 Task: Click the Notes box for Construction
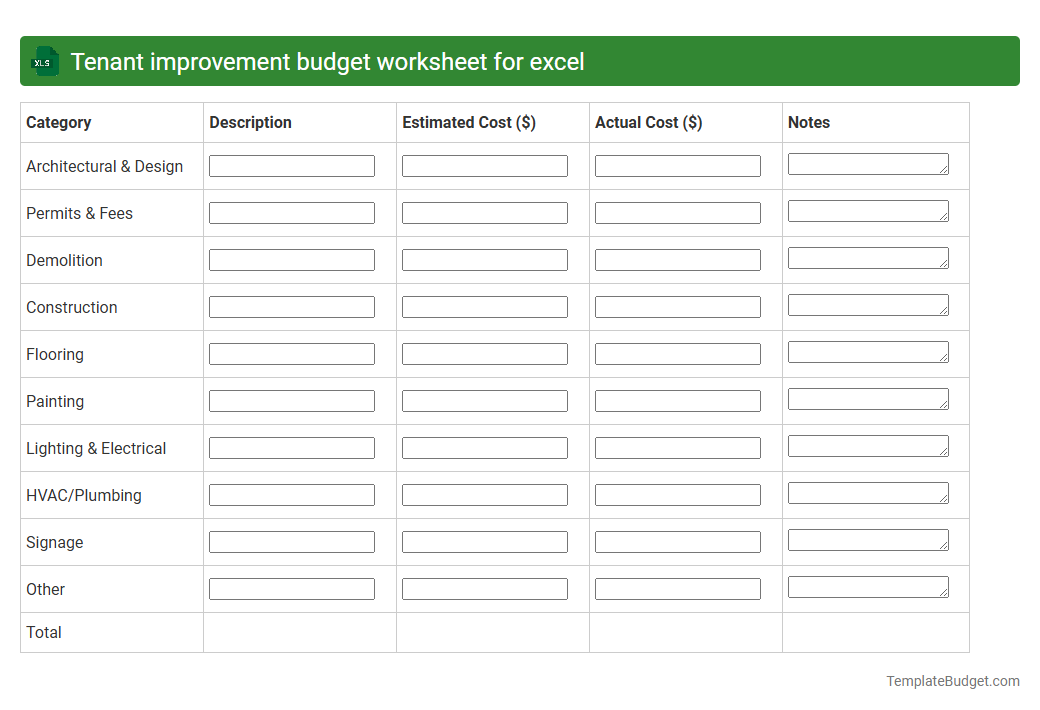tap(866, 305)
